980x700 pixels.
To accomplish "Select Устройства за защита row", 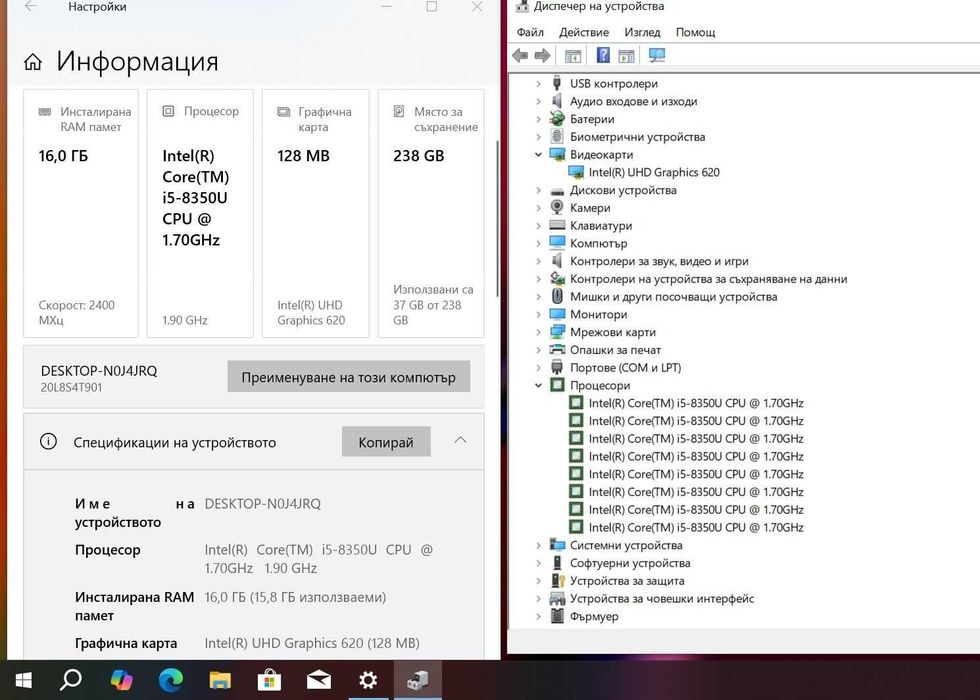I will 626,581.
